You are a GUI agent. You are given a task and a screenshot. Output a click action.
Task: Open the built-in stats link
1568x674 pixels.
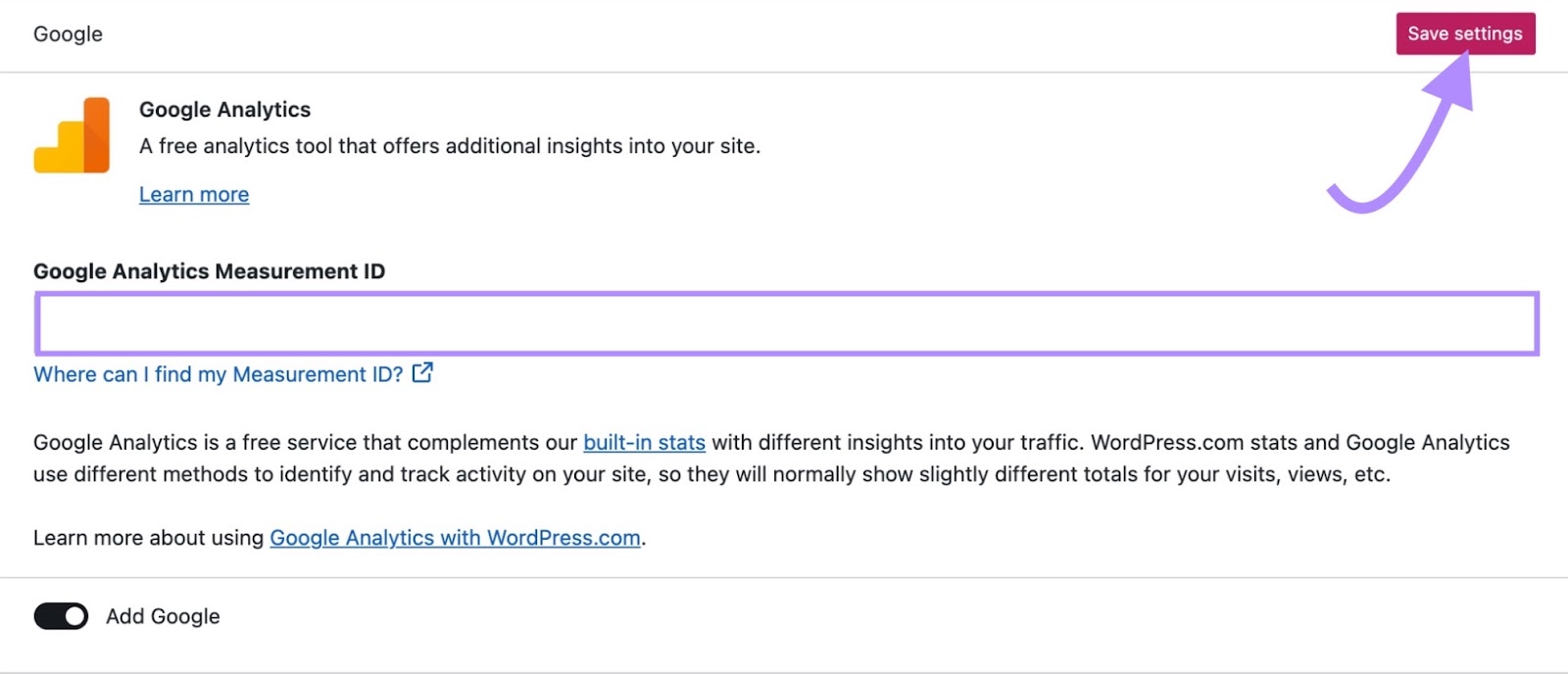click(x=645, y=442)
